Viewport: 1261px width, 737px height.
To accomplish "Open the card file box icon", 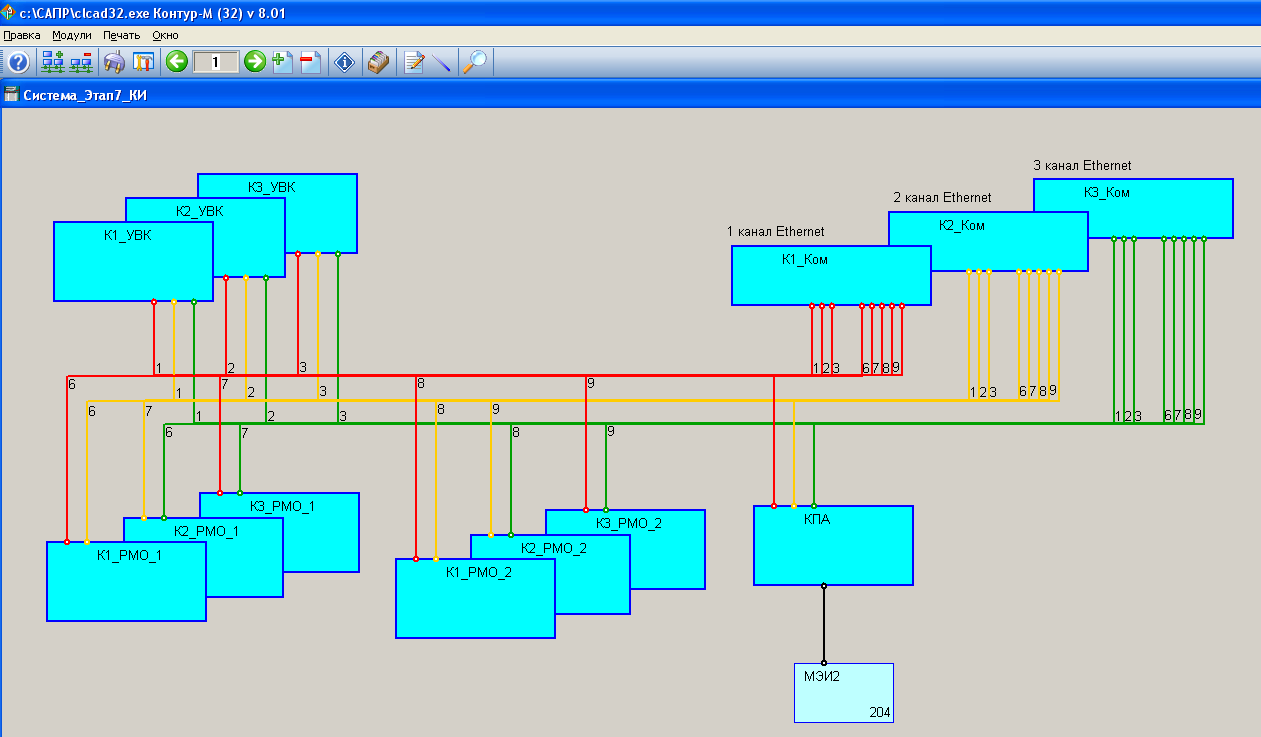I will (378, 62).
